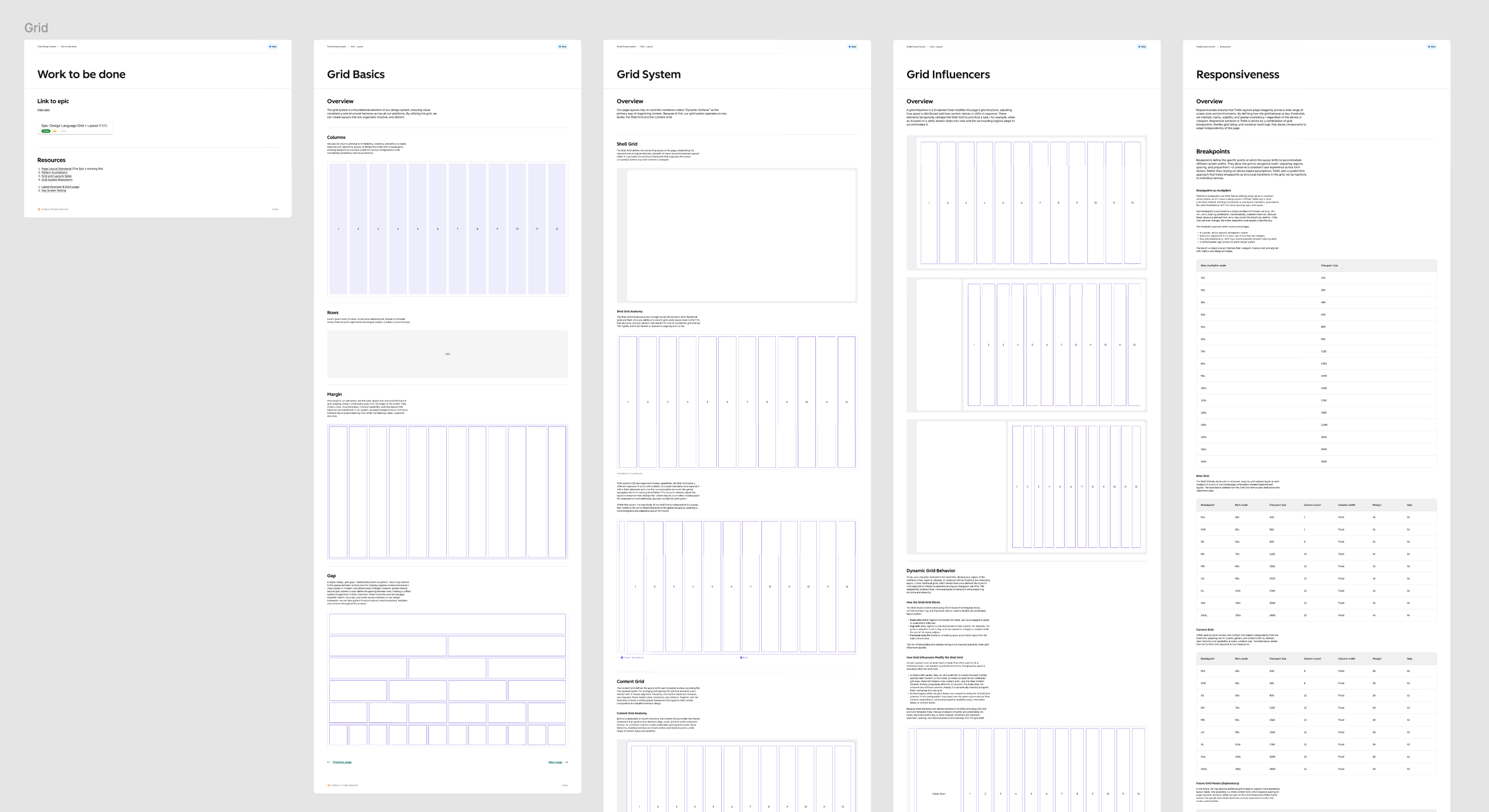Click the TBD placeholder box under Rows
Viewport: 1489px width, 812px height.
(447, 354)
